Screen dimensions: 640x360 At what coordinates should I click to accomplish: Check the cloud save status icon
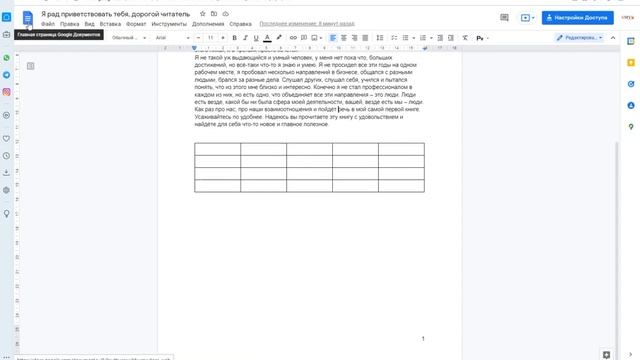pos(225,14)
